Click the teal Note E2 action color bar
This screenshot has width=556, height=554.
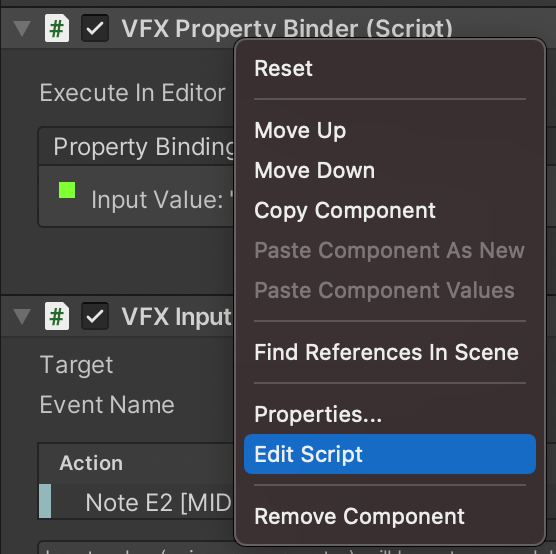tap(45, 501)
